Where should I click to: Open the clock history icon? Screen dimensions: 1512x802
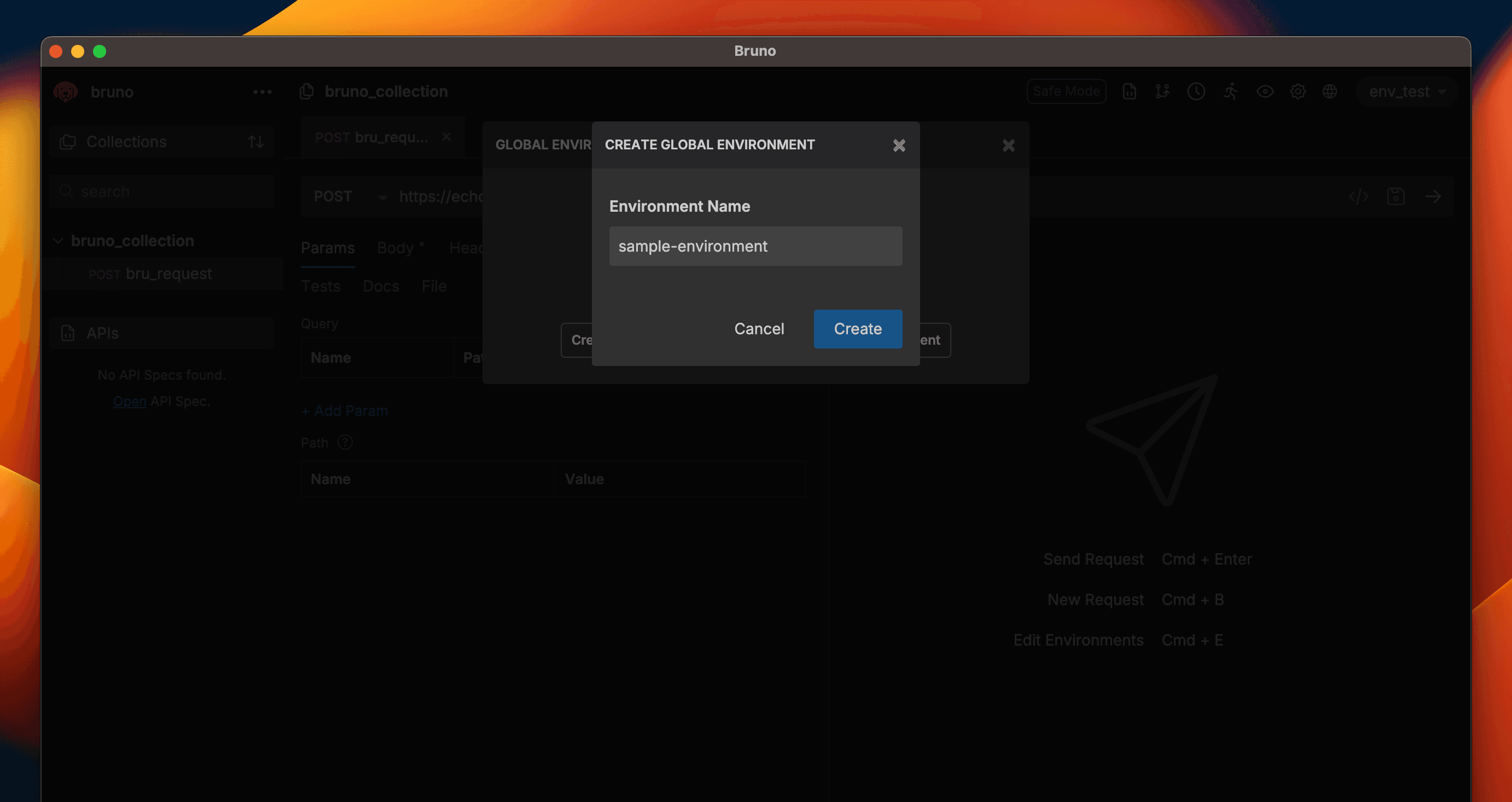coord(1196,91)
